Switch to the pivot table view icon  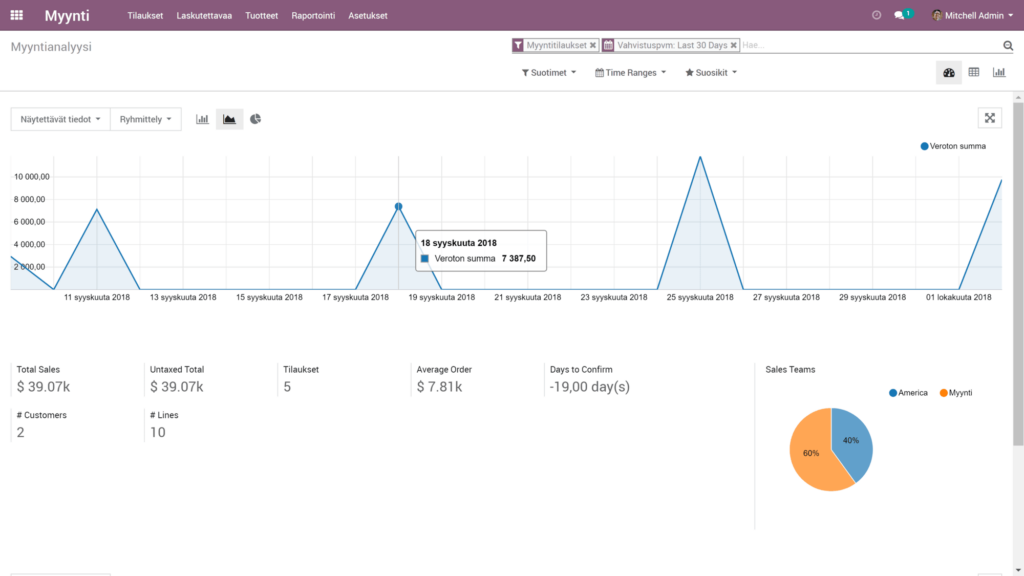click(x=972, y=72)
